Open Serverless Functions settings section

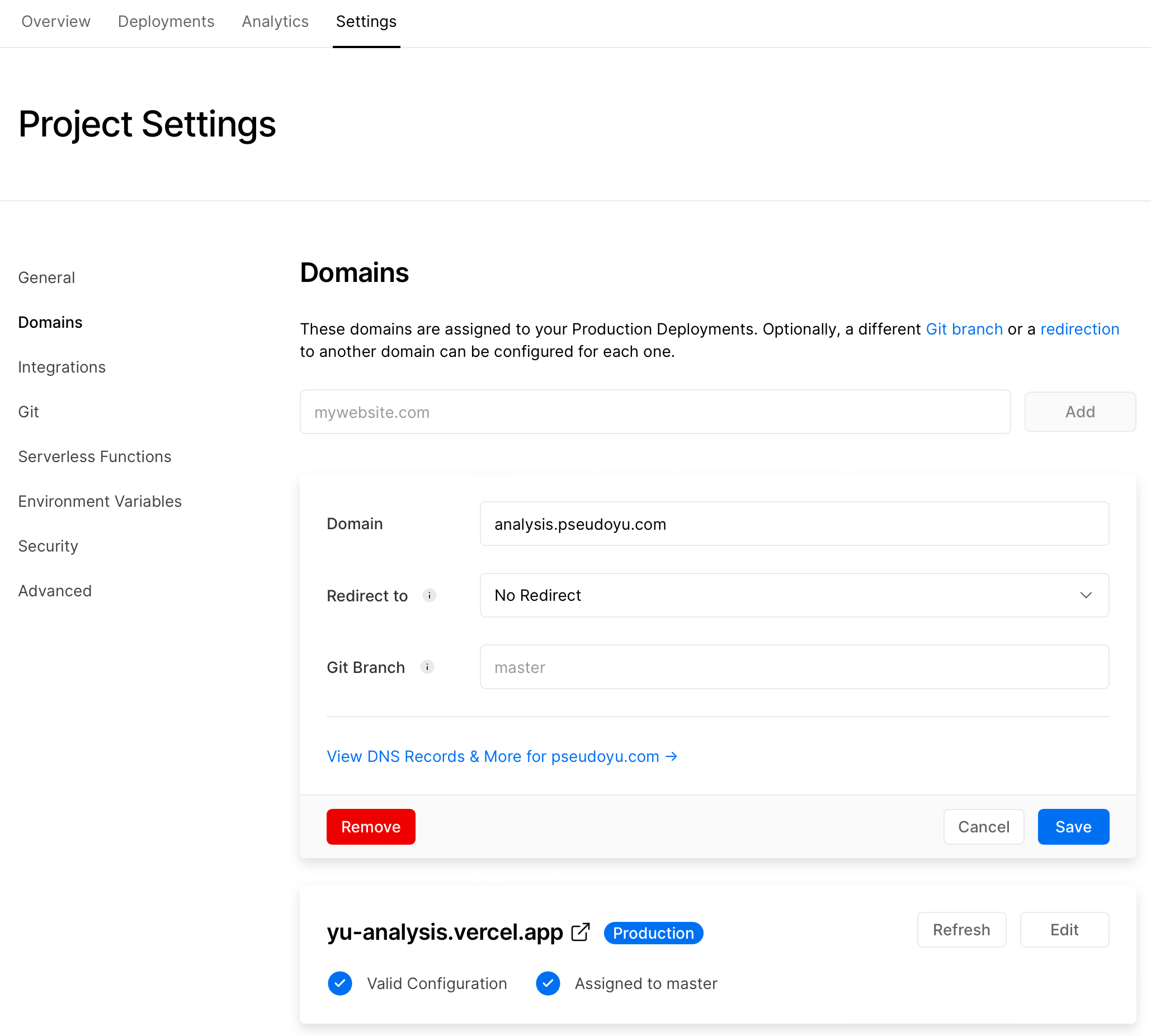click(95, 456)
